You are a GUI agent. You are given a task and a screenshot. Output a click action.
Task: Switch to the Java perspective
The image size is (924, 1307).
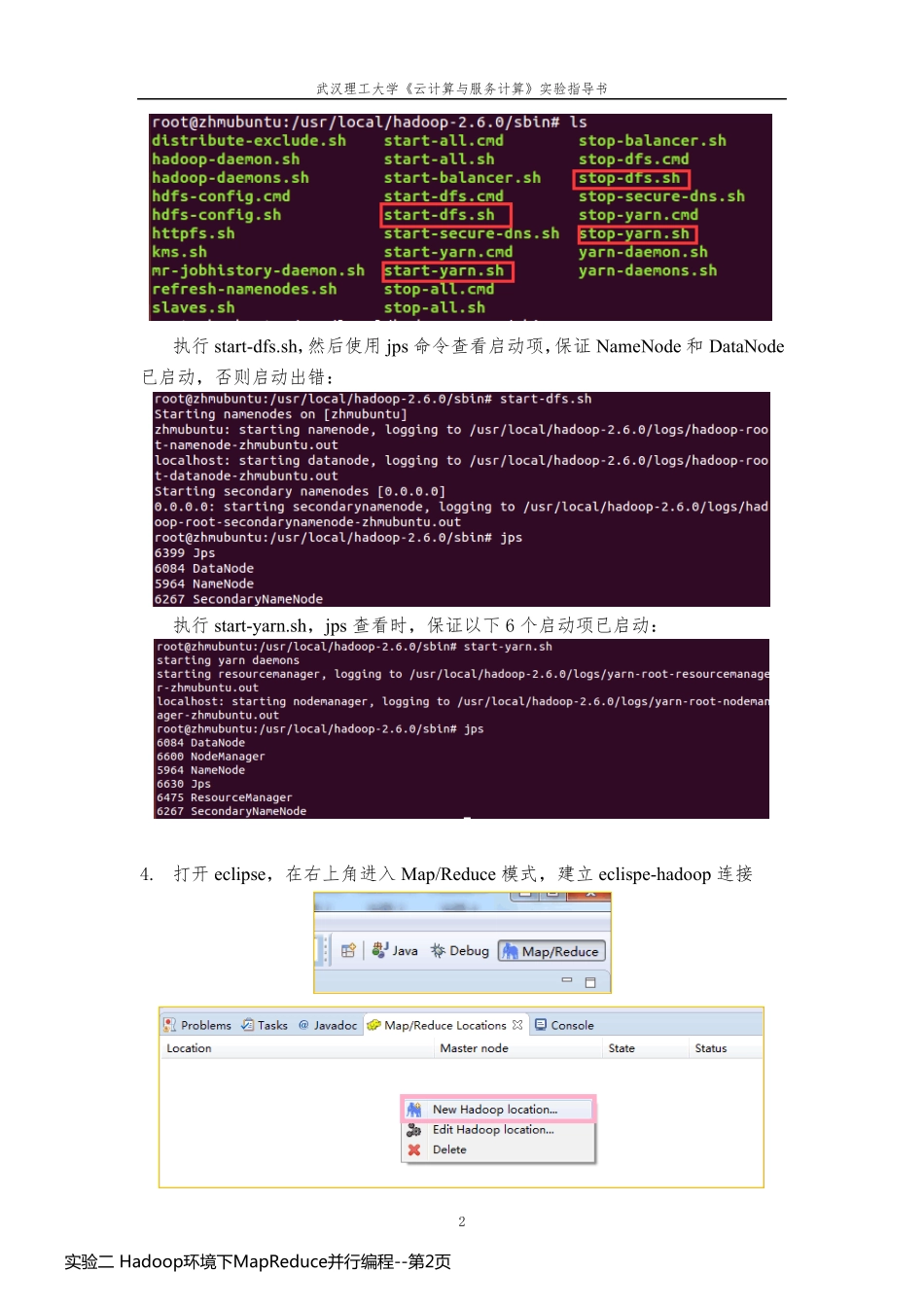tap(395, 951)
